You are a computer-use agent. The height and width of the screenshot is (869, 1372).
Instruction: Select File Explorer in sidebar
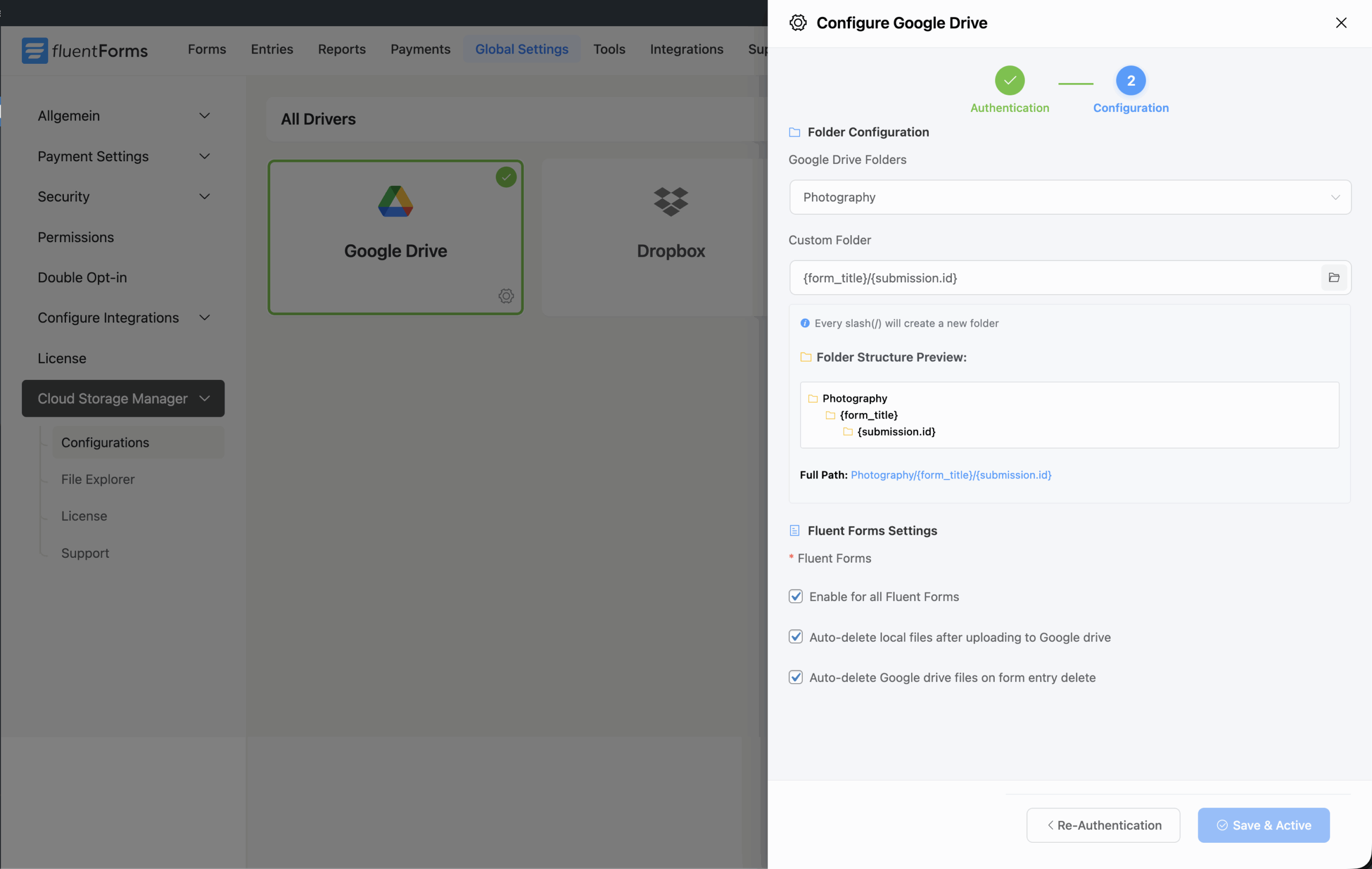point(98,479)
